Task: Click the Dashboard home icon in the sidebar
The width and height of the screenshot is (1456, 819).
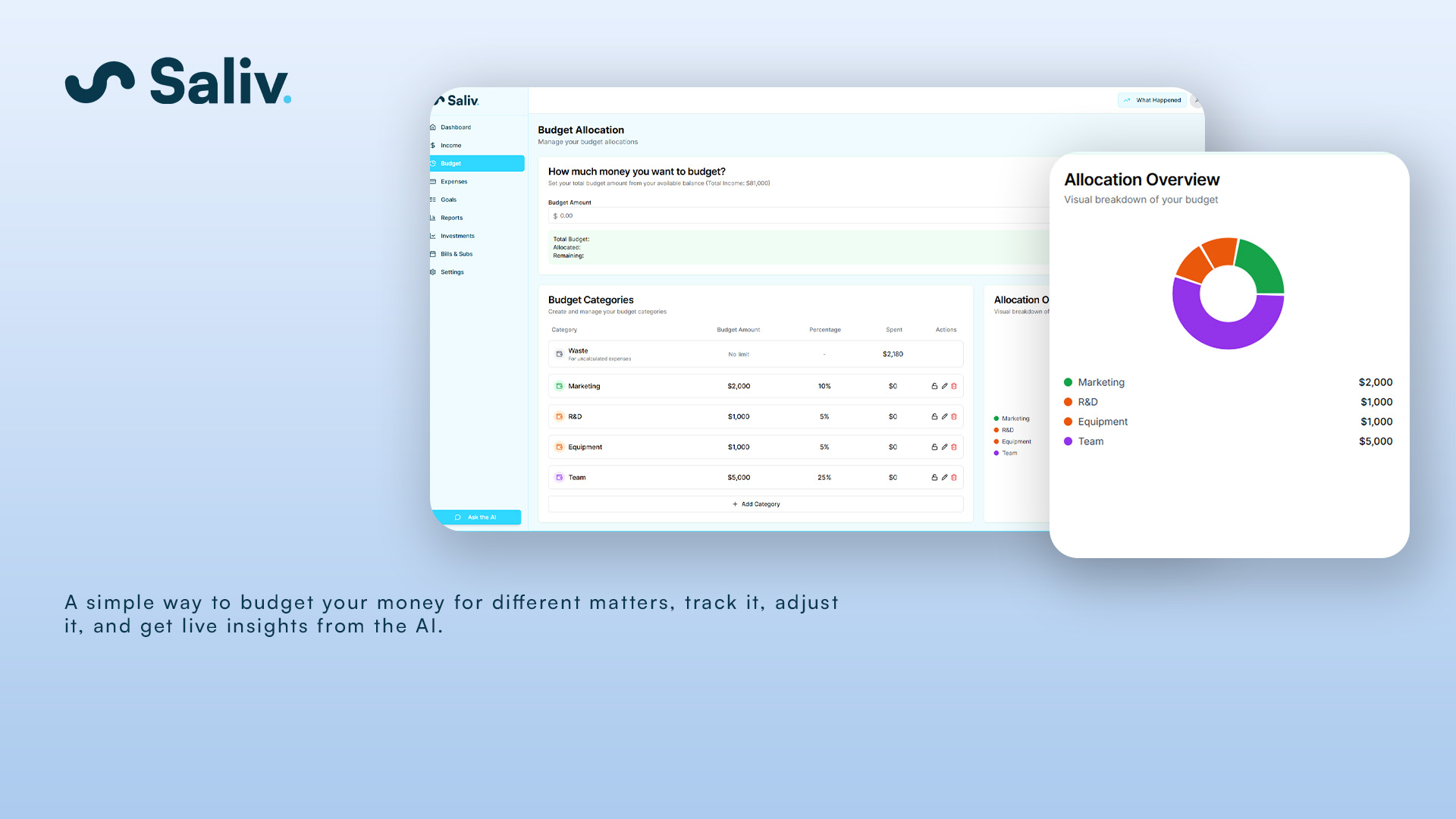Action: (433, 127)
